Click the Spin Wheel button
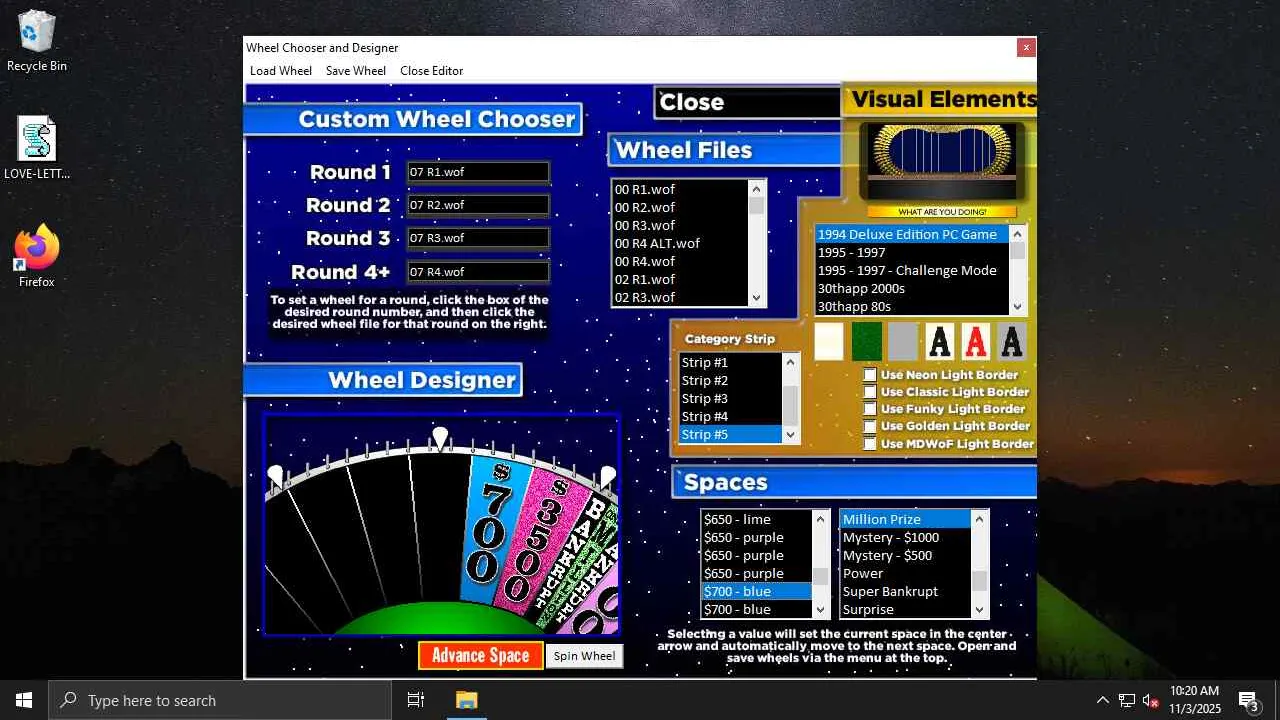The image size is (1280, 720). tap(584, 656)
